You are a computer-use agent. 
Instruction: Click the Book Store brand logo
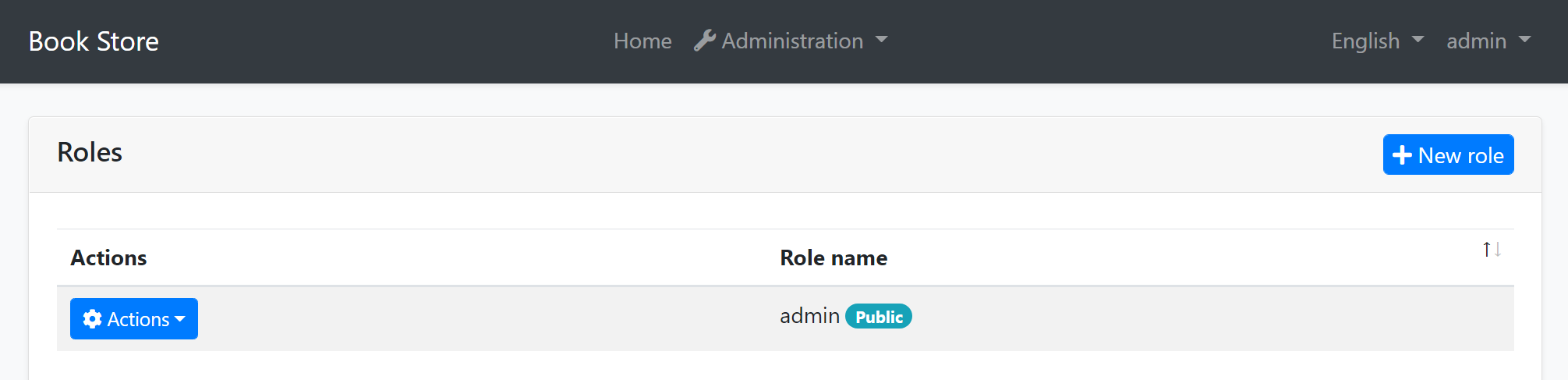point(94,41)
